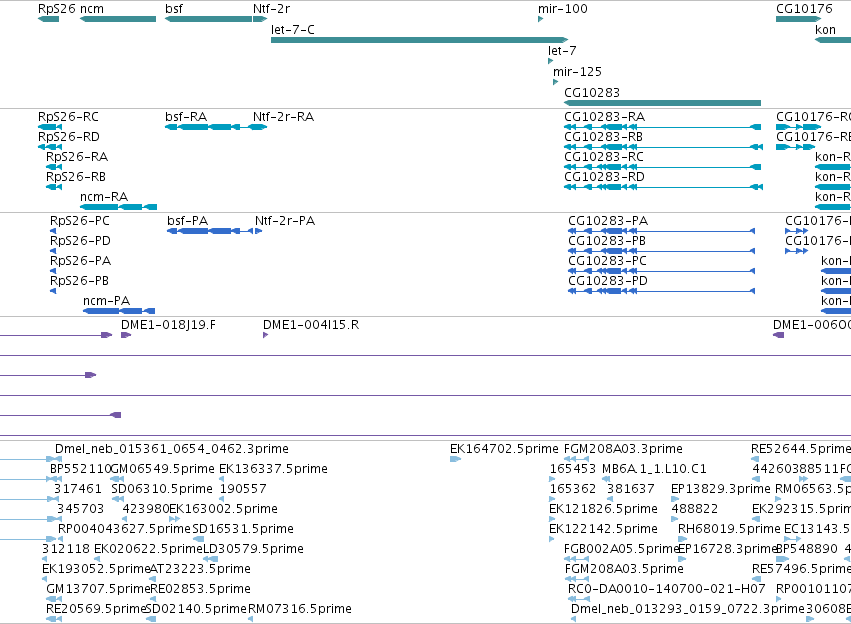Viewport: 851px width, 624px height.
Task: Click the SD16531.5prime EST label
Action: 243,529
